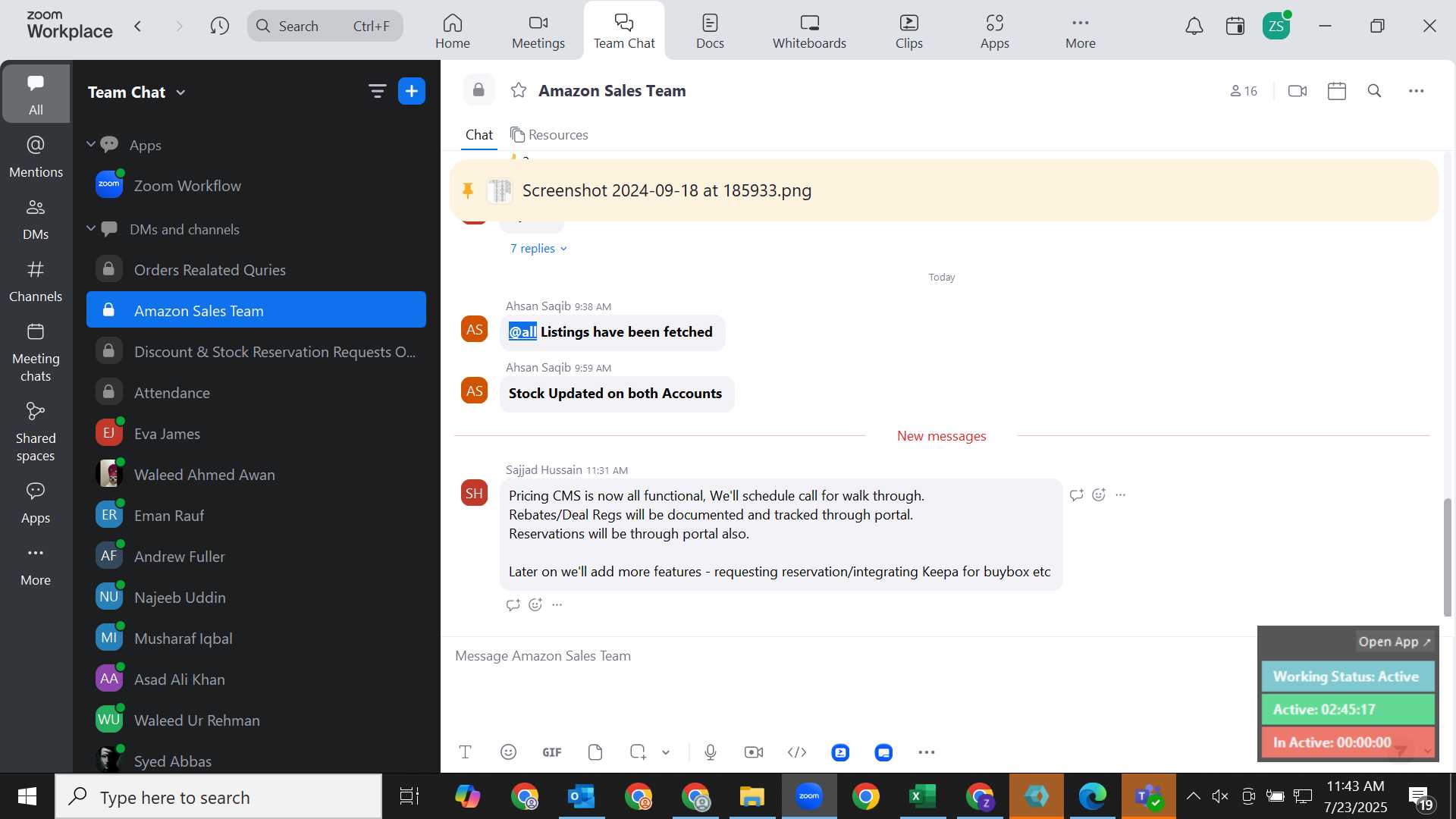1456x819 pixels.
Task: Open the Clips tab
Action: pyautogui.click(x=909, y=31)
